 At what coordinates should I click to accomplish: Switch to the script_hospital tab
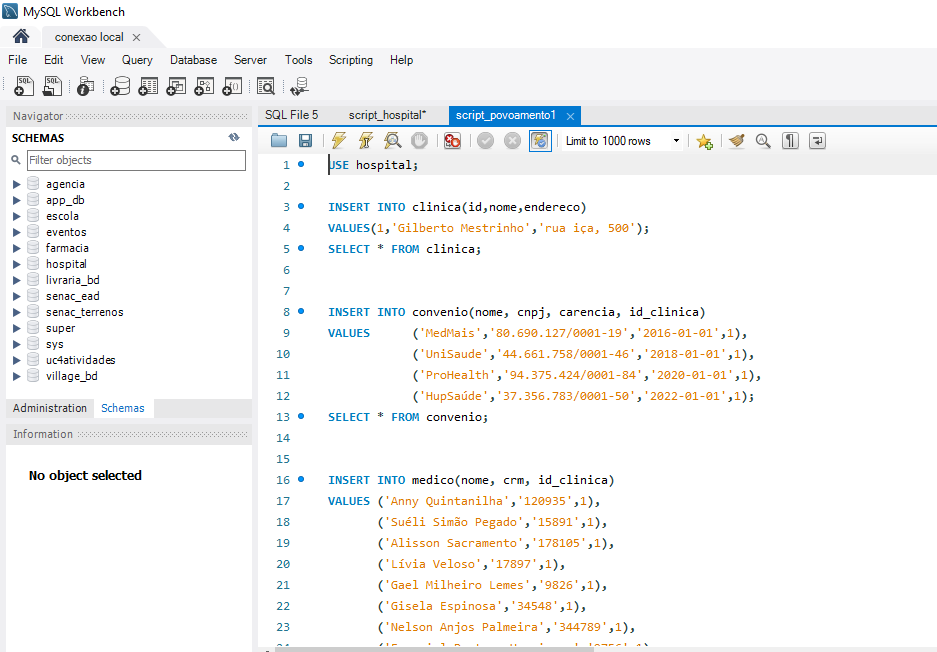390,115
